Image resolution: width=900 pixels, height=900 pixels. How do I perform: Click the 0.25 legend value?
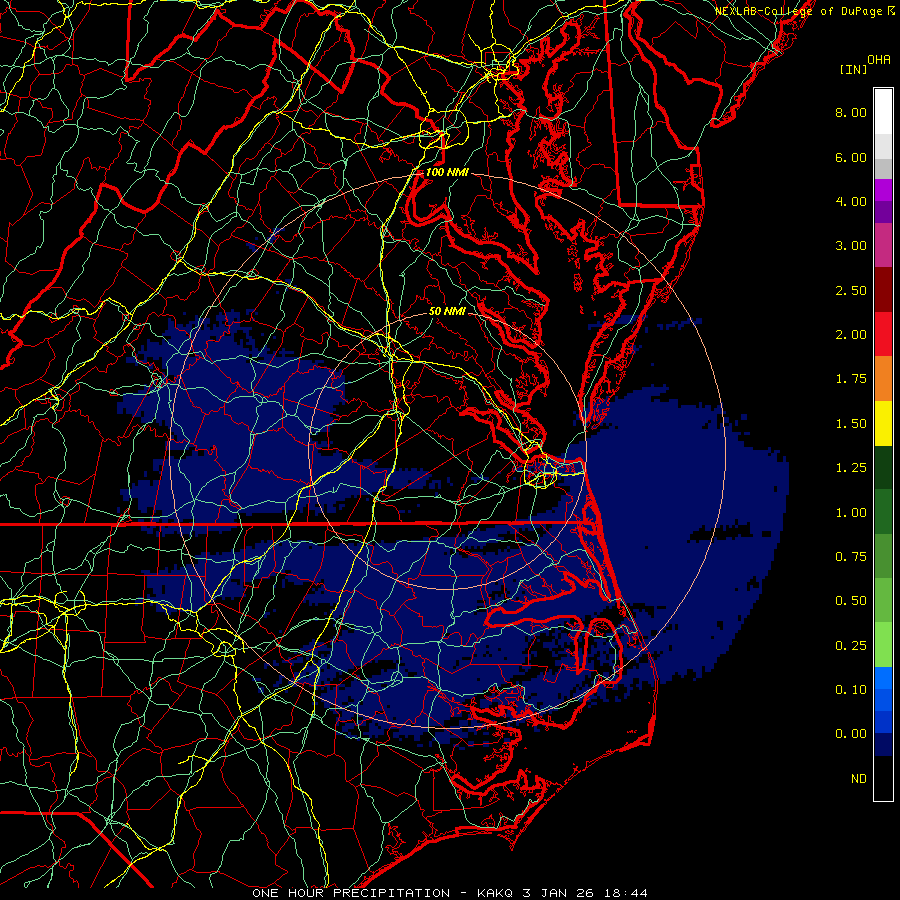click(851, 646)
